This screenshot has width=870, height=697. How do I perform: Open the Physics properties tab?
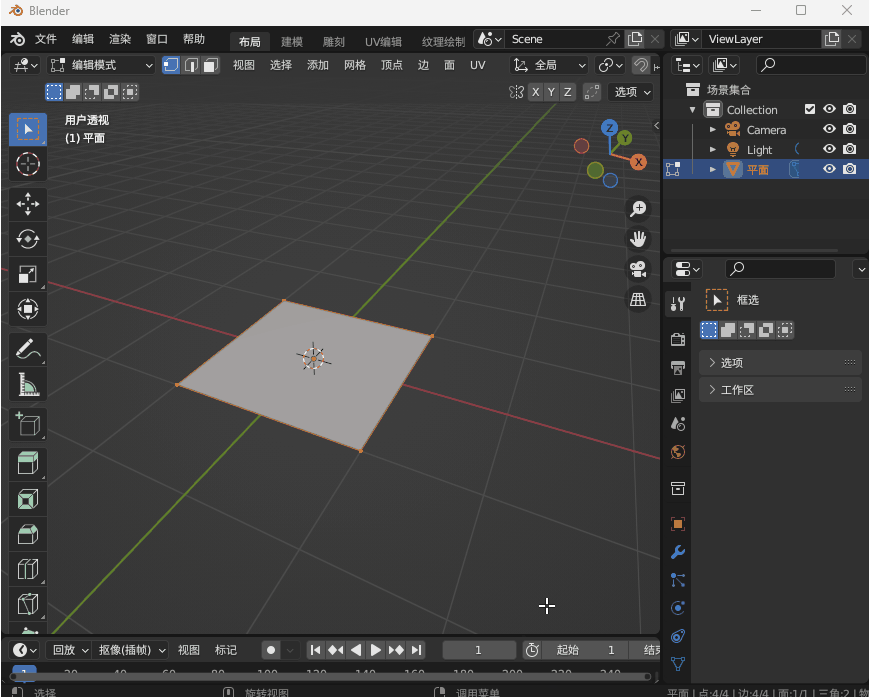pyautogui.click(x=678, y=608)
